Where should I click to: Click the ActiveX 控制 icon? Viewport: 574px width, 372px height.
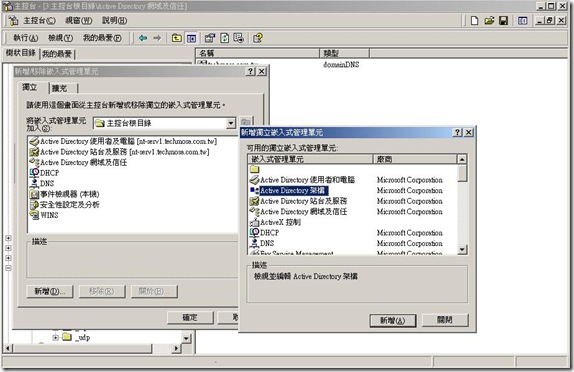(x=254, y=222)
